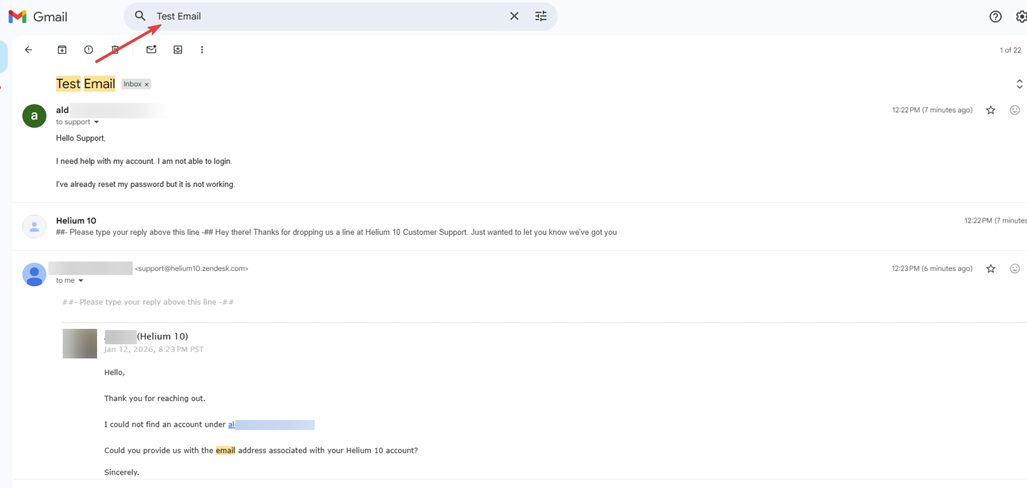This screenshot has height=488, width=1027.
Task: Open the Gmail support help icon
Action: coord(995,17)
